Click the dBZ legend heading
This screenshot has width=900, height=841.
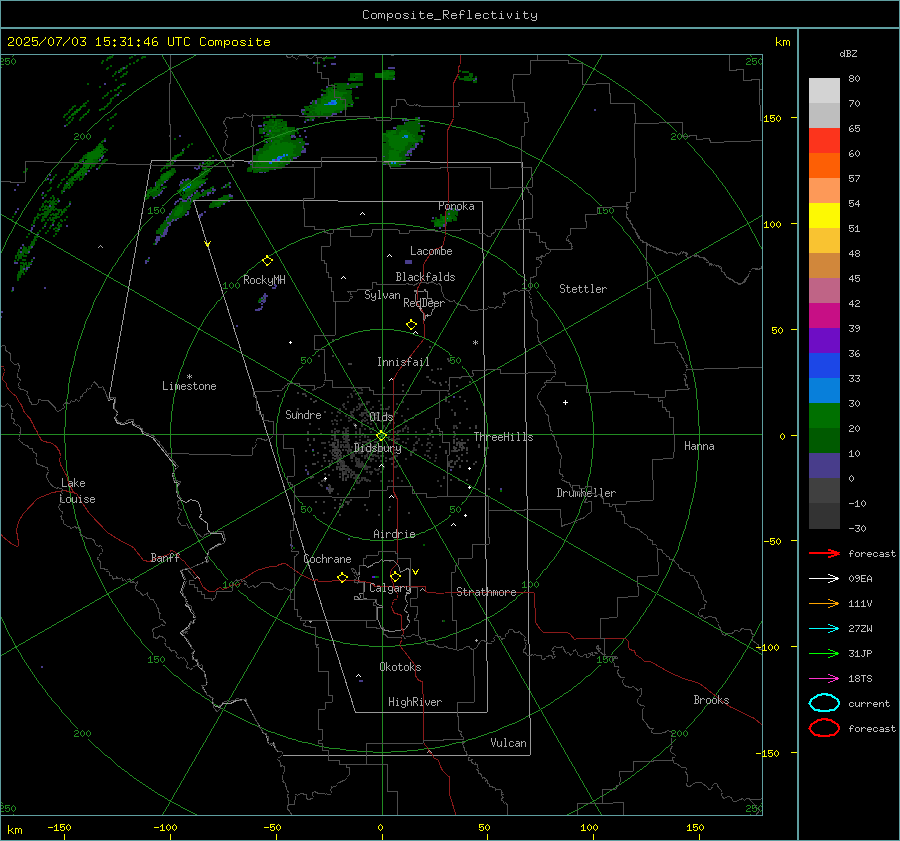(848, 54)
